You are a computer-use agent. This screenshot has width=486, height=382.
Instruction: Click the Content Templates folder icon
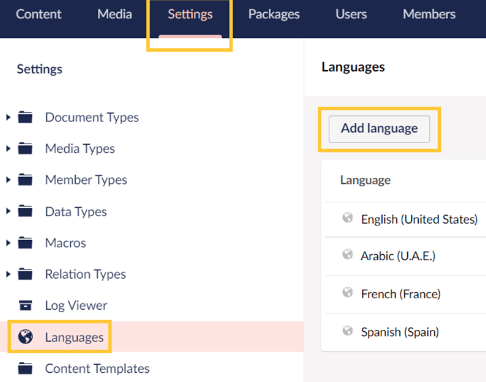point(25,368)
